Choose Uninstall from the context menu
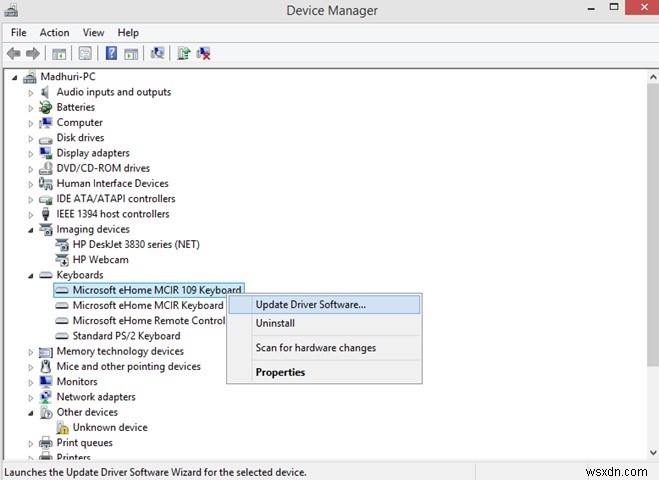Image resolution: width=659 pixels, height=482 pixels. (324, 323)
